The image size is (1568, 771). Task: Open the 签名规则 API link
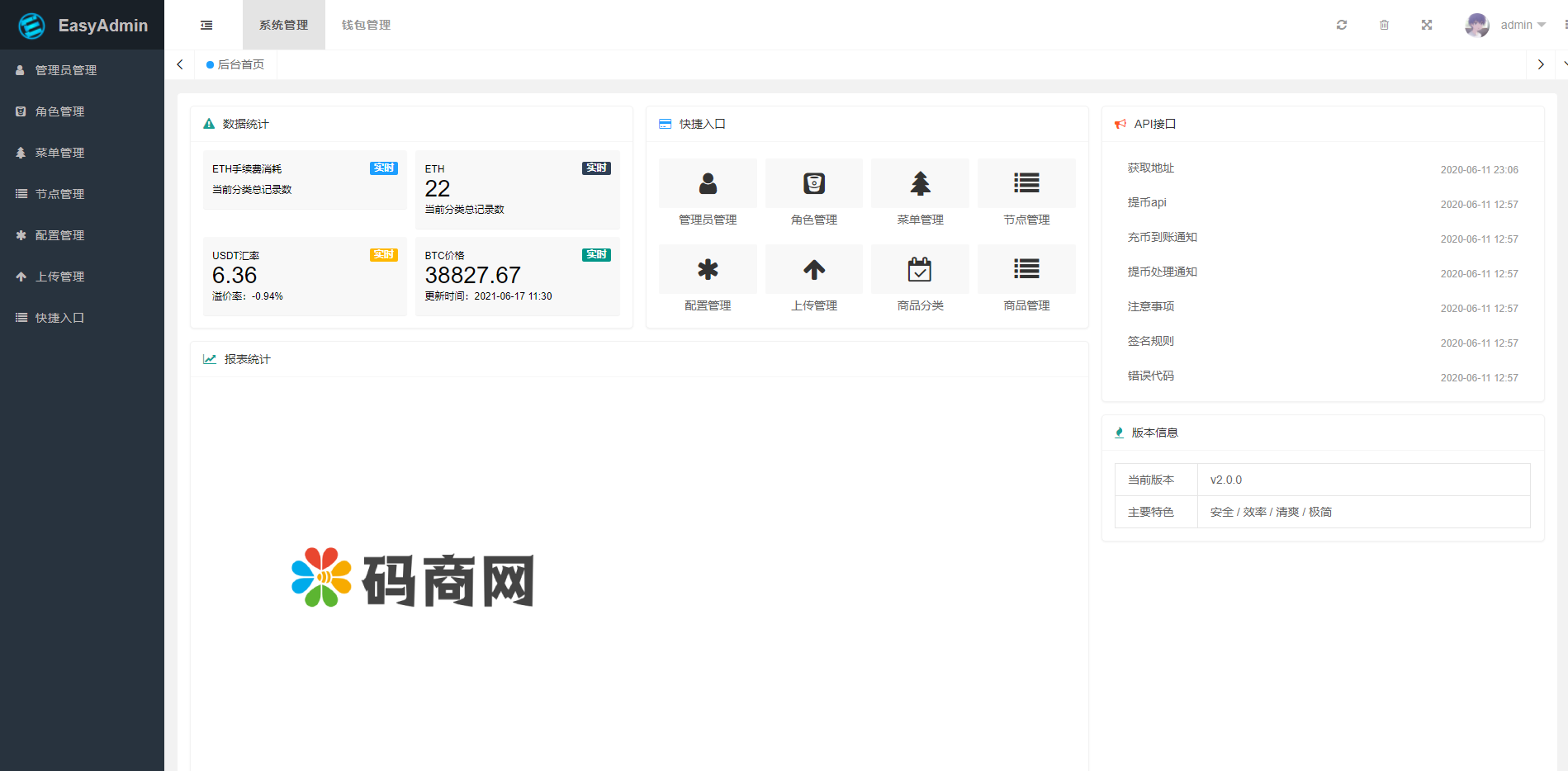(x=1150, y=342)
